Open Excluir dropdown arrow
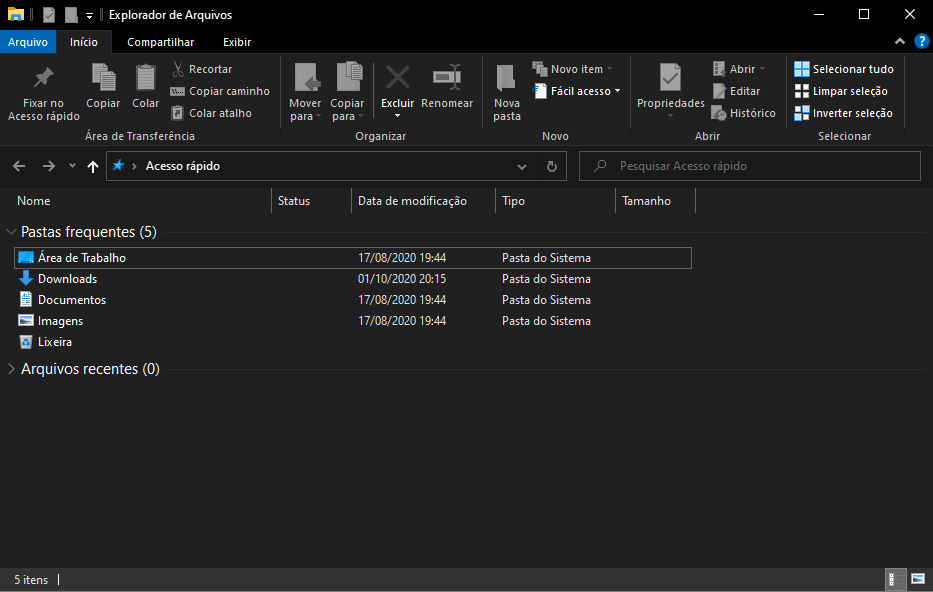The image size is (933, 592). coord(397,116)
